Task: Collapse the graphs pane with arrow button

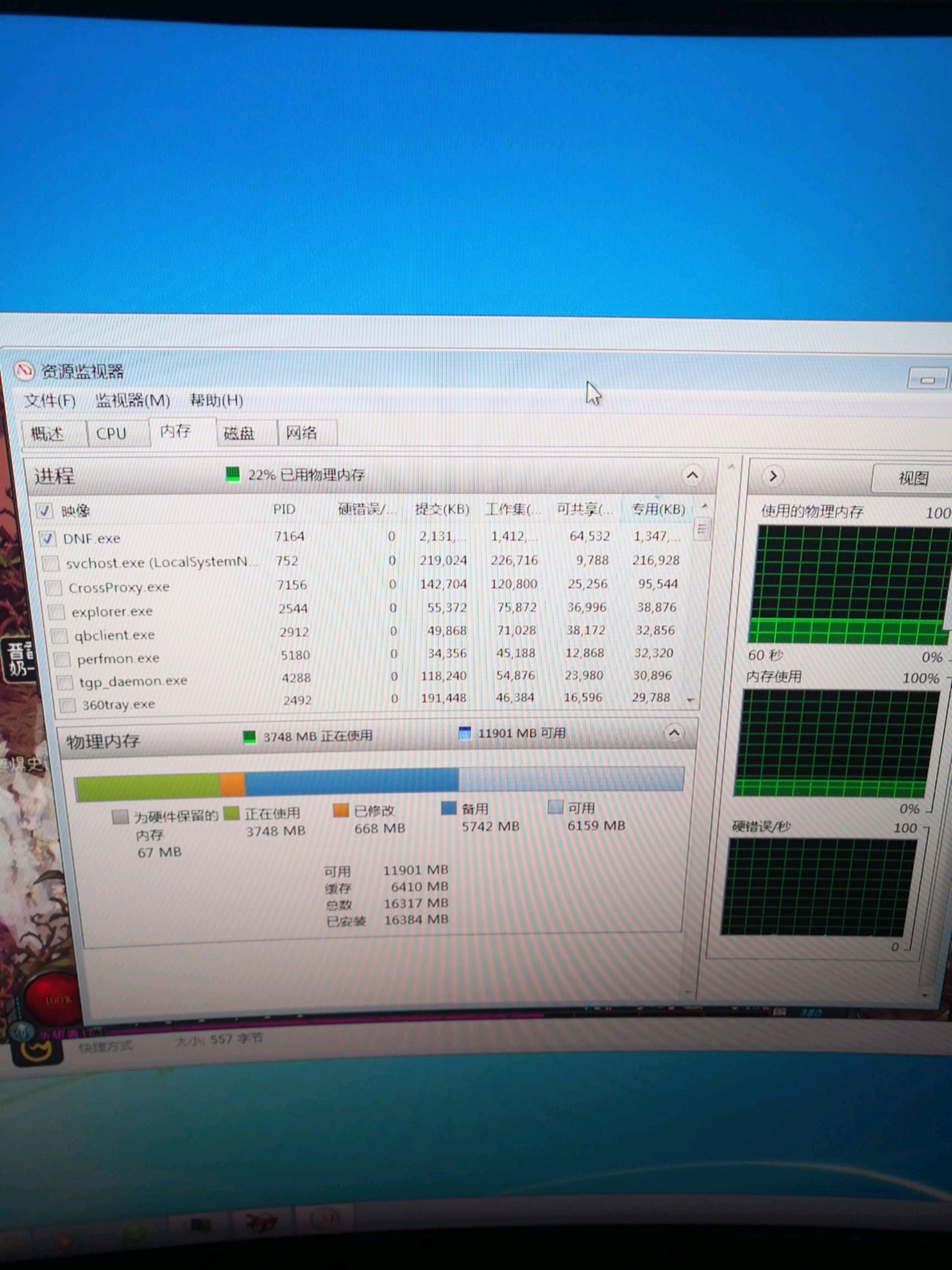Action: click(x=773, y=476)
